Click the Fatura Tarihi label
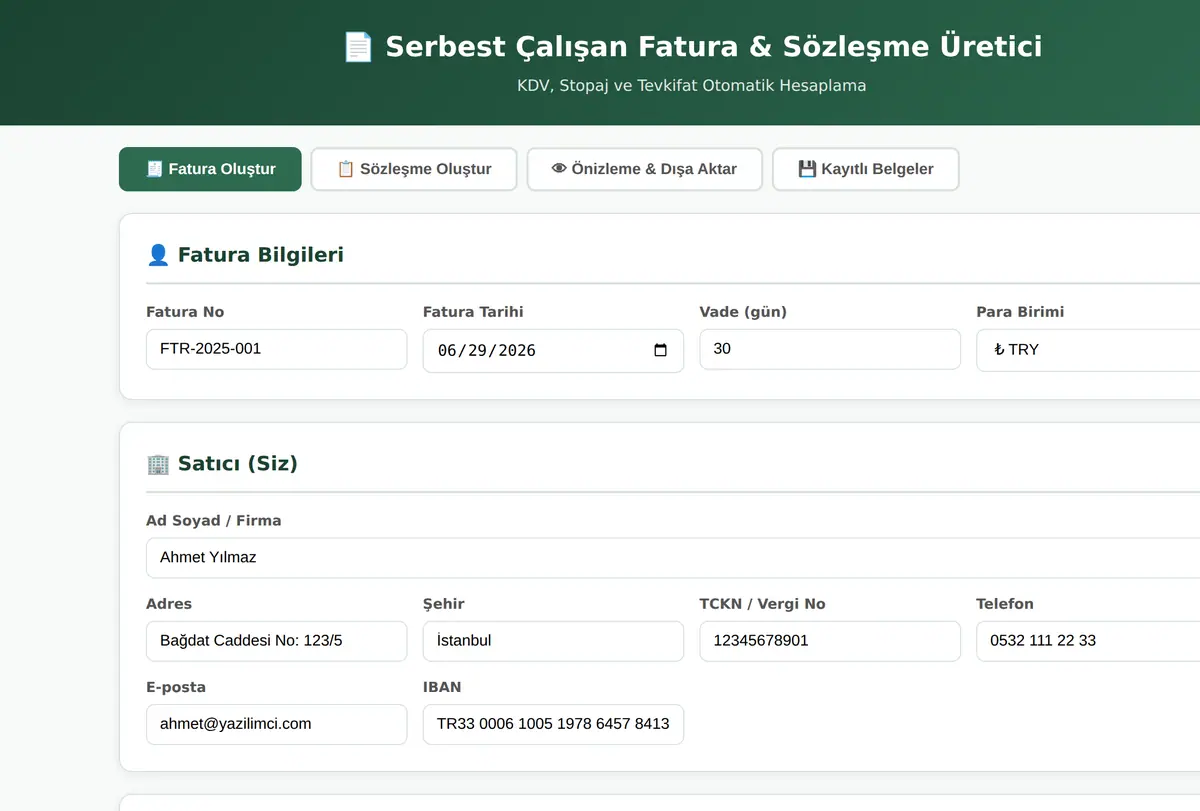Screen dimensions: 1200x811 click(473, 312)
